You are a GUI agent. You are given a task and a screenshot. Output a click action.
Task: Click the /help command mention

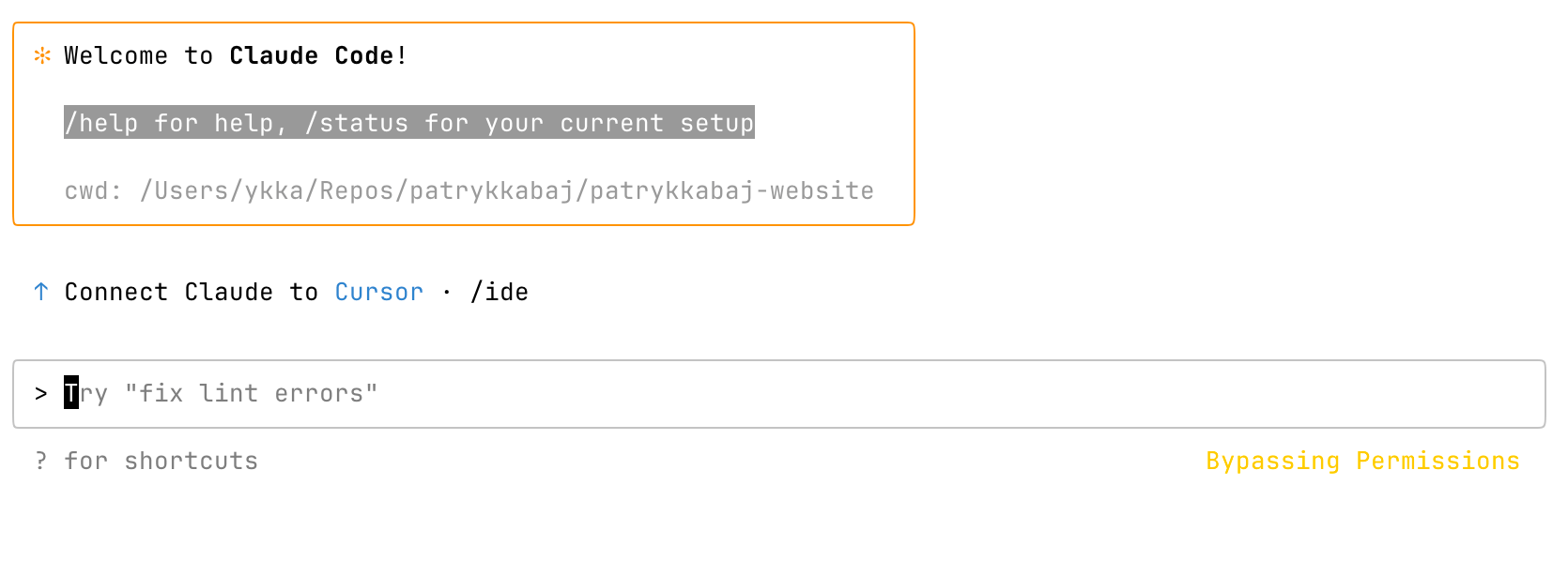103,122
